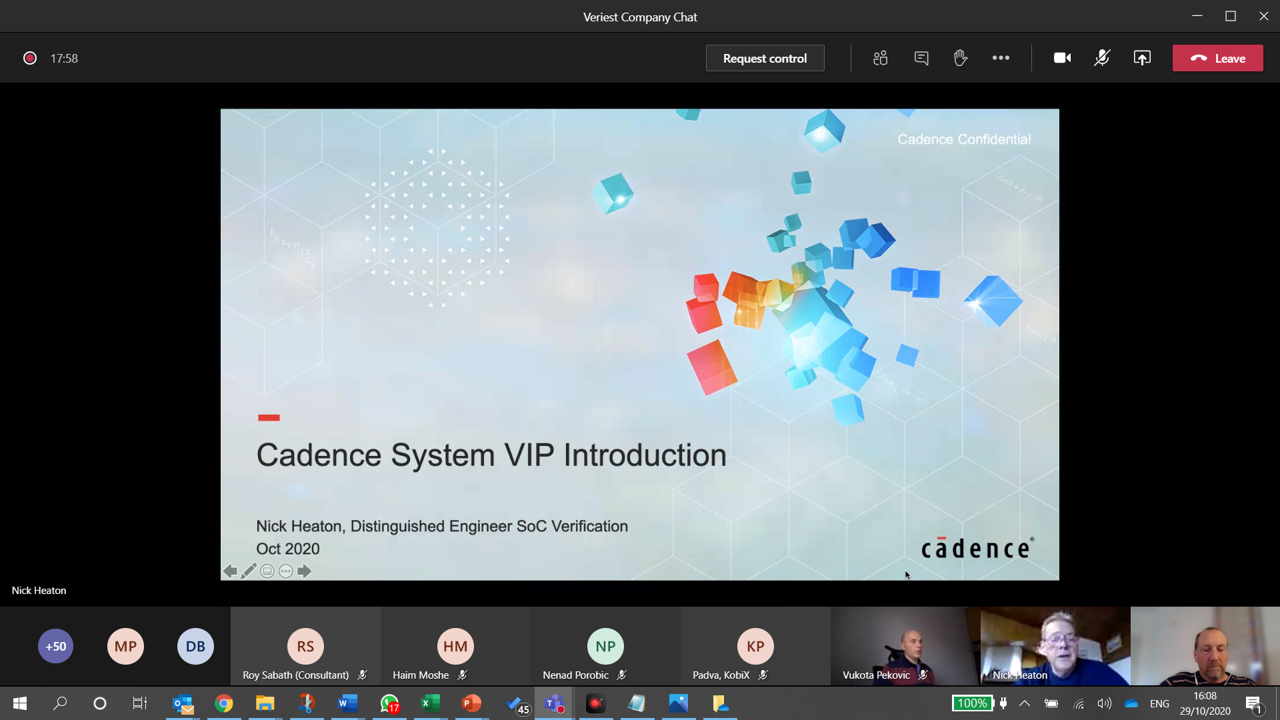Open WhatsApp from the taskbar

click(389, 703)
